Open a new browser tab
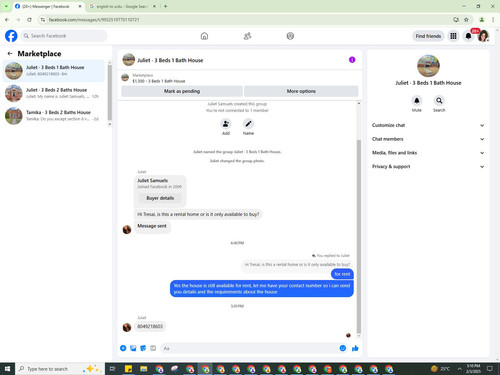500x375 pixels. click(165, 6)
